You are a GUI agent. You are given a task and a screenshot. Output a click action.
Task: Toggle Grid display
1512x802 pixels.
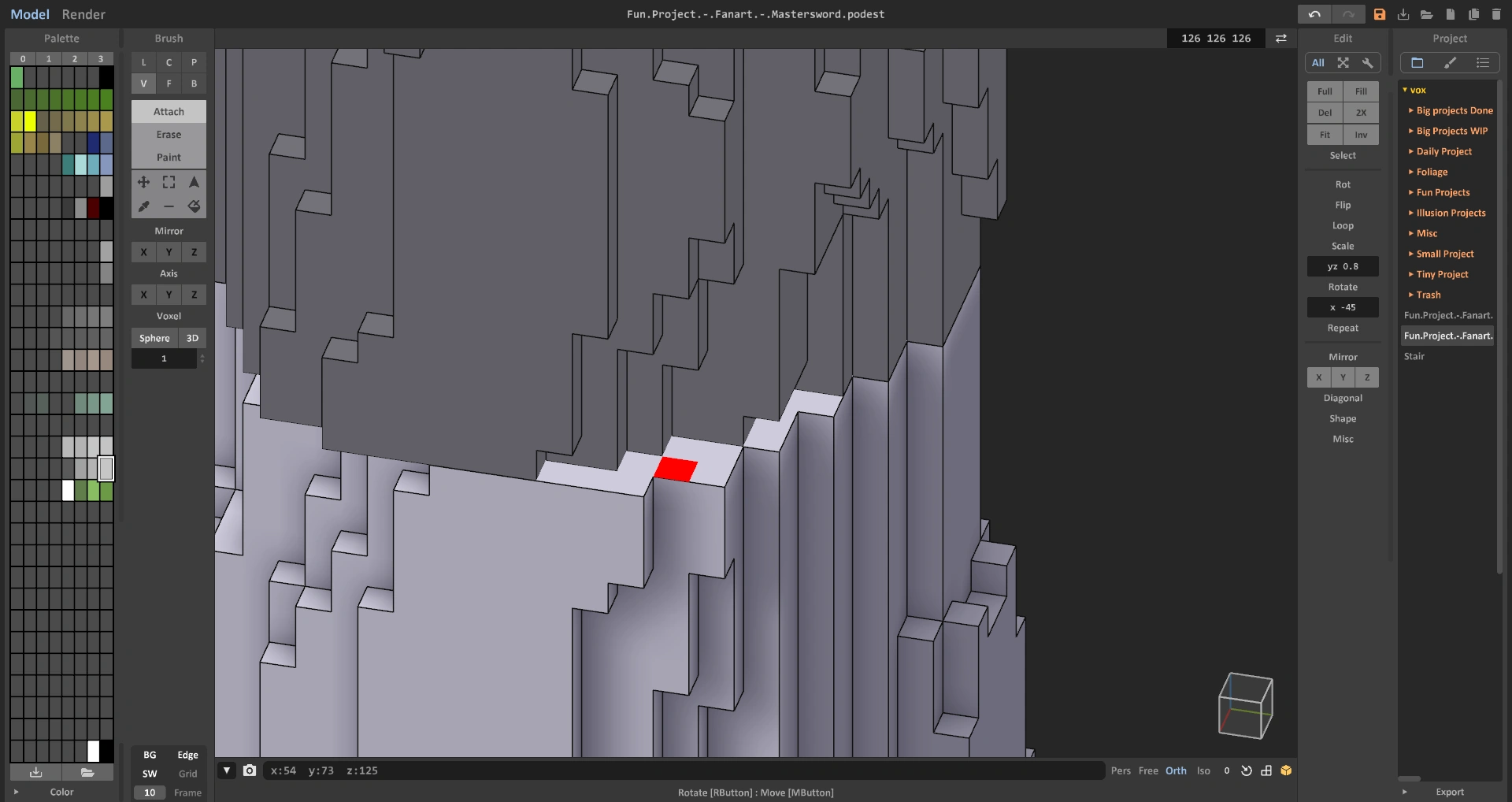click(187, 774)
